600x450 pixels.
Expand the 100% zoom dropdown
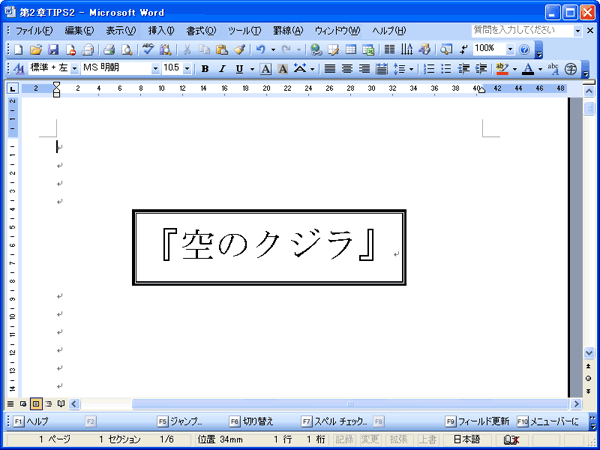click(510, 49)
